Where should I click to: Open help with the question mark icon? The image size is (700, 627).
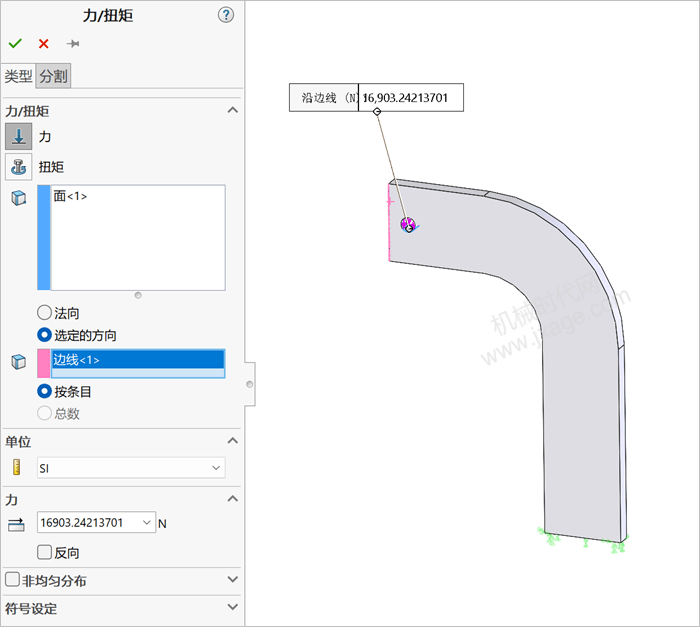click(226, 15)
